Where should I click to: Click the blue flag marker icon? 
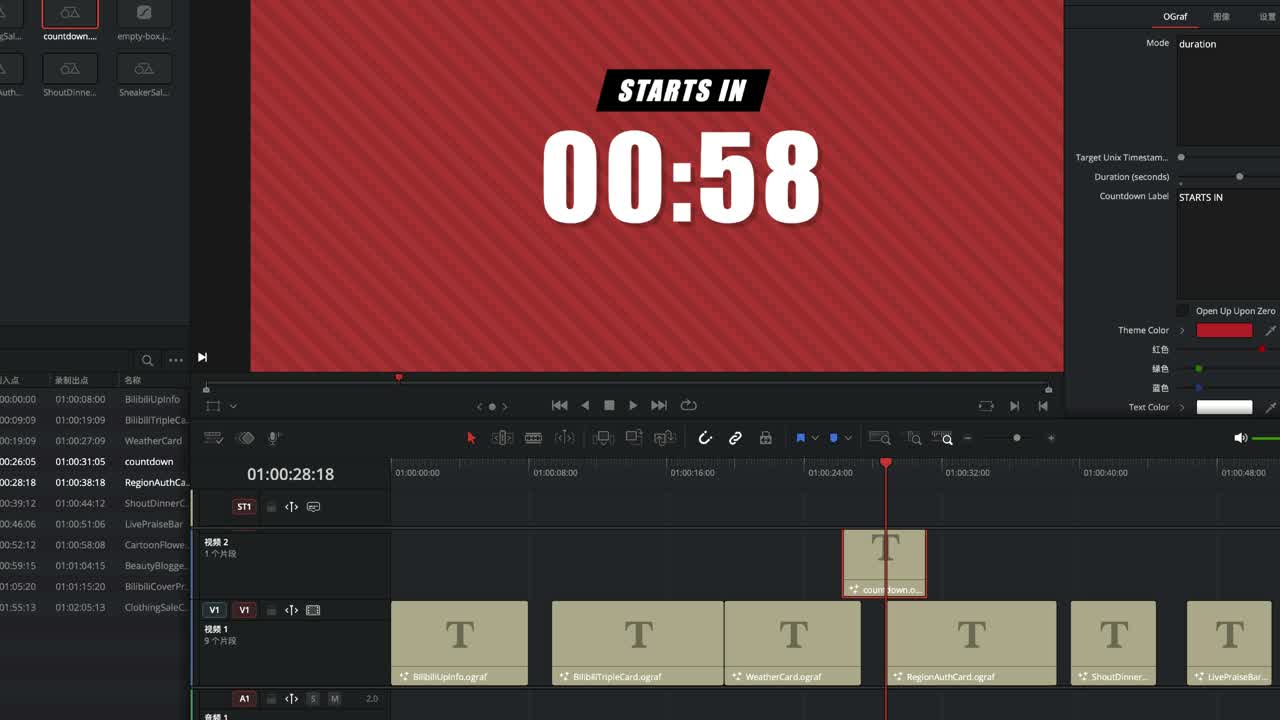click(x=800, y=438)
